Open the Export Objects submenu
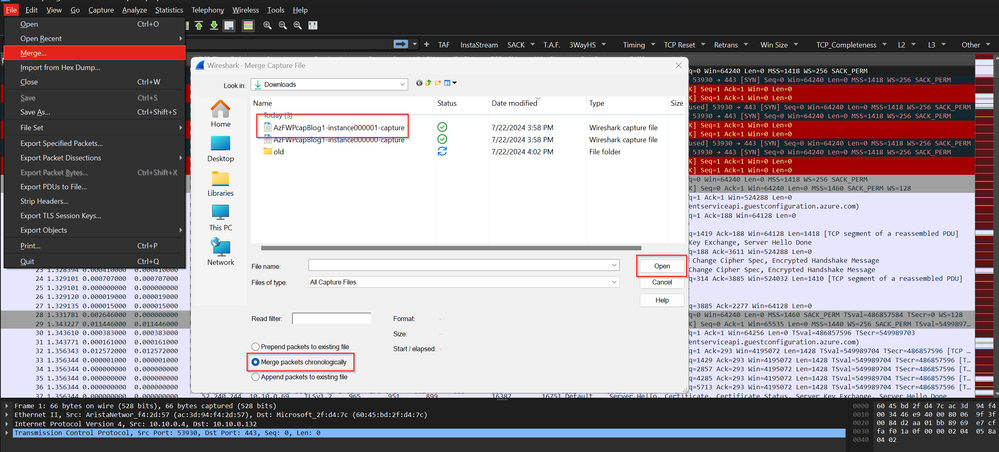This screenshot has height=452, width=999. (x=94, y=230)
